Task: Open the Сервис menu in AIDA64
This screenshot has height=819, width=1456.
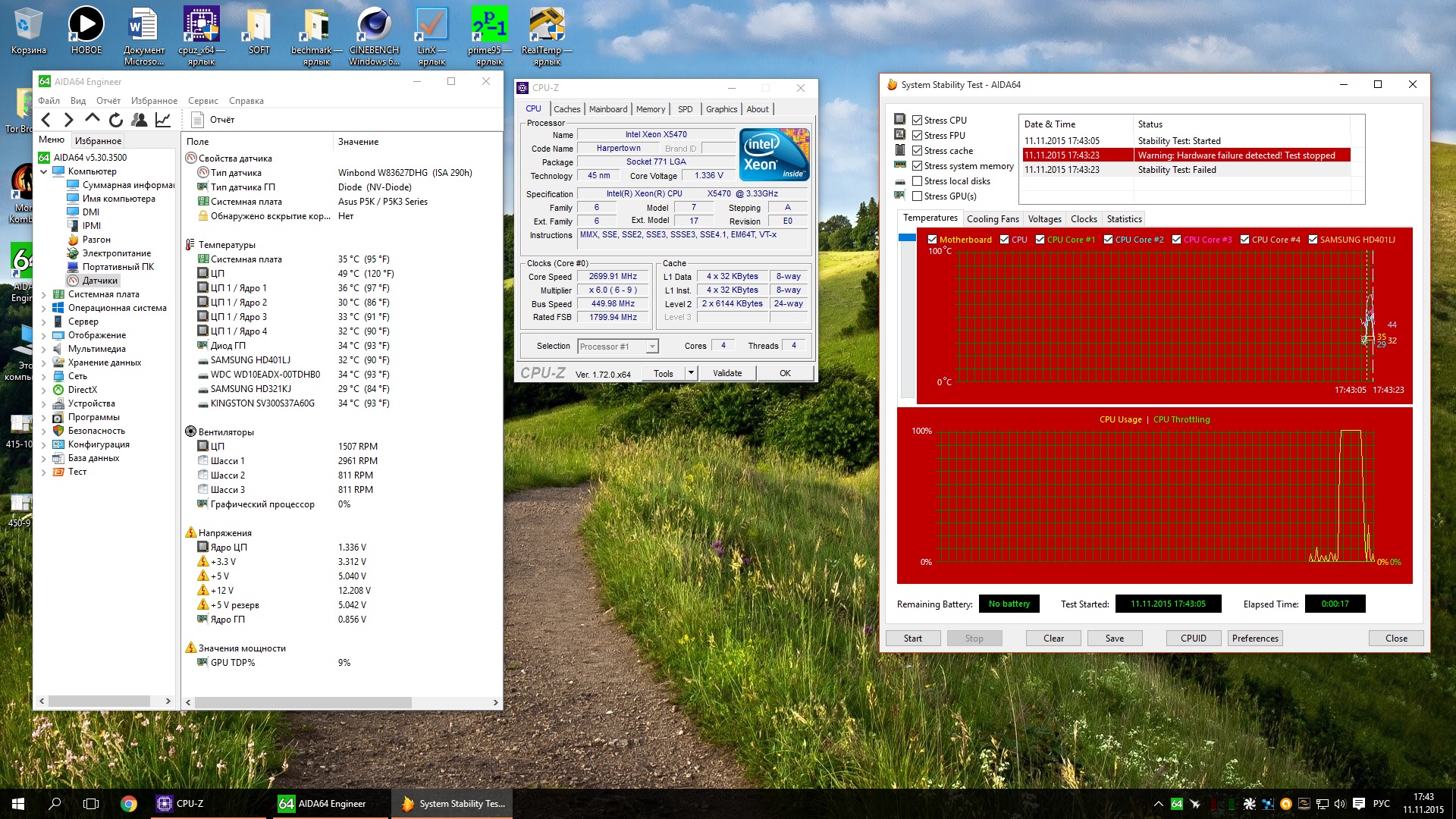Action: pos(202,101)
